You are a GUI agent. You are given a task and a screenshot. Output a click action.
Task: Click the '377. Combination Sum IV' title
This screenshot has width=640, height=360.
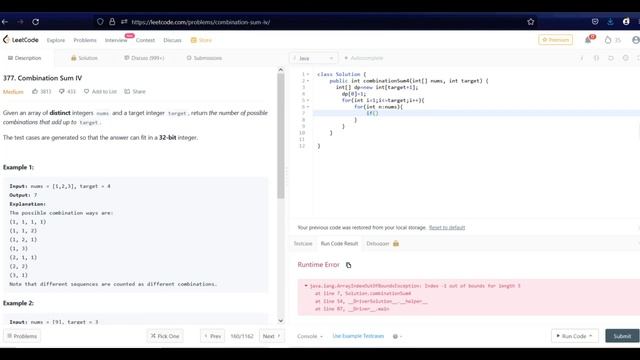(42, 78)
